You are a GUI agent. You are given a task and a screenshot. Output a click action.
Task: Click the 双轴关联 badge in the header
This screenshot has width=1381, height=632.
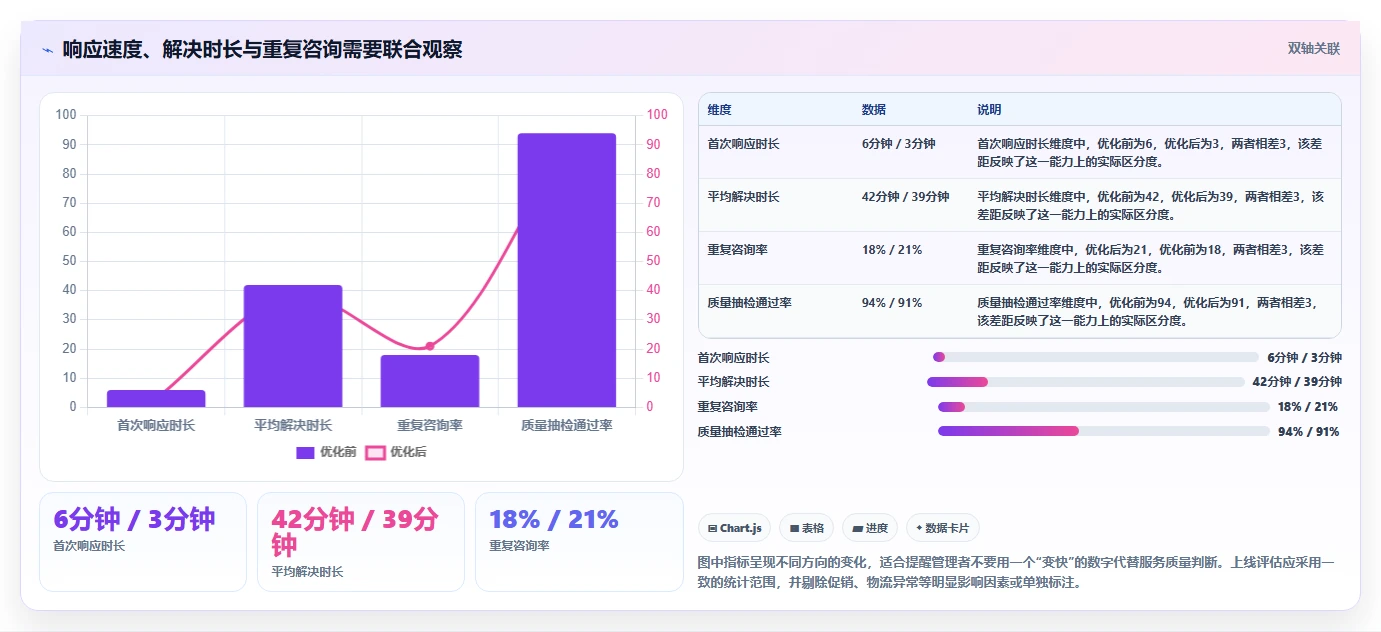pyautogui.click(x=1313, y=48)
